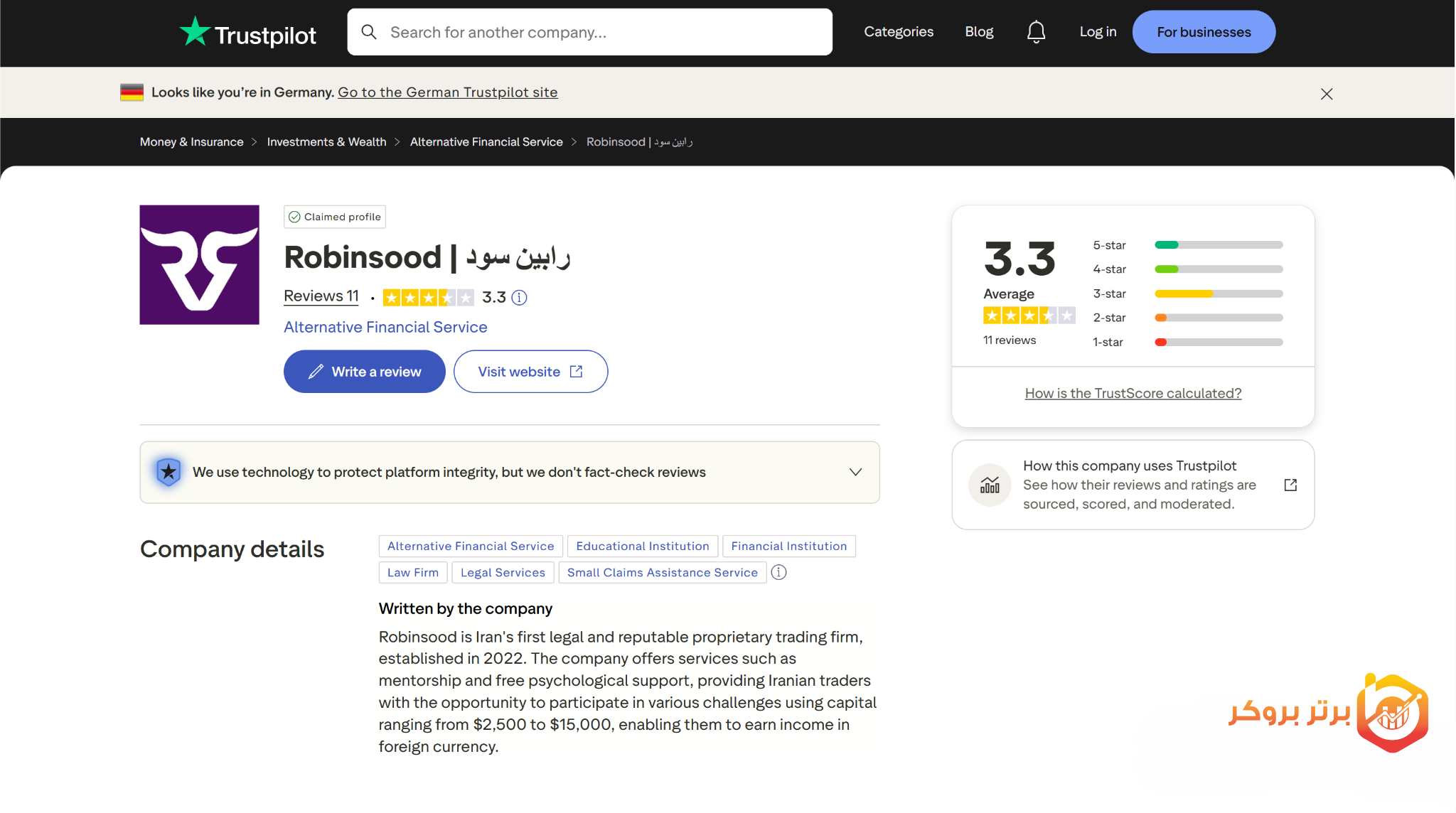Filter by 4-star rating bar
Viewport: 1456px width, 813px height.
[x=1188, y=269]
